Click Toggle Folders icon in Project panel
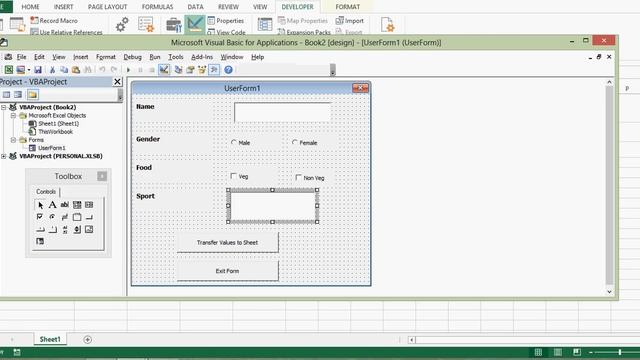The width and height of the screenshot is (640, 360). click(32, 95)
